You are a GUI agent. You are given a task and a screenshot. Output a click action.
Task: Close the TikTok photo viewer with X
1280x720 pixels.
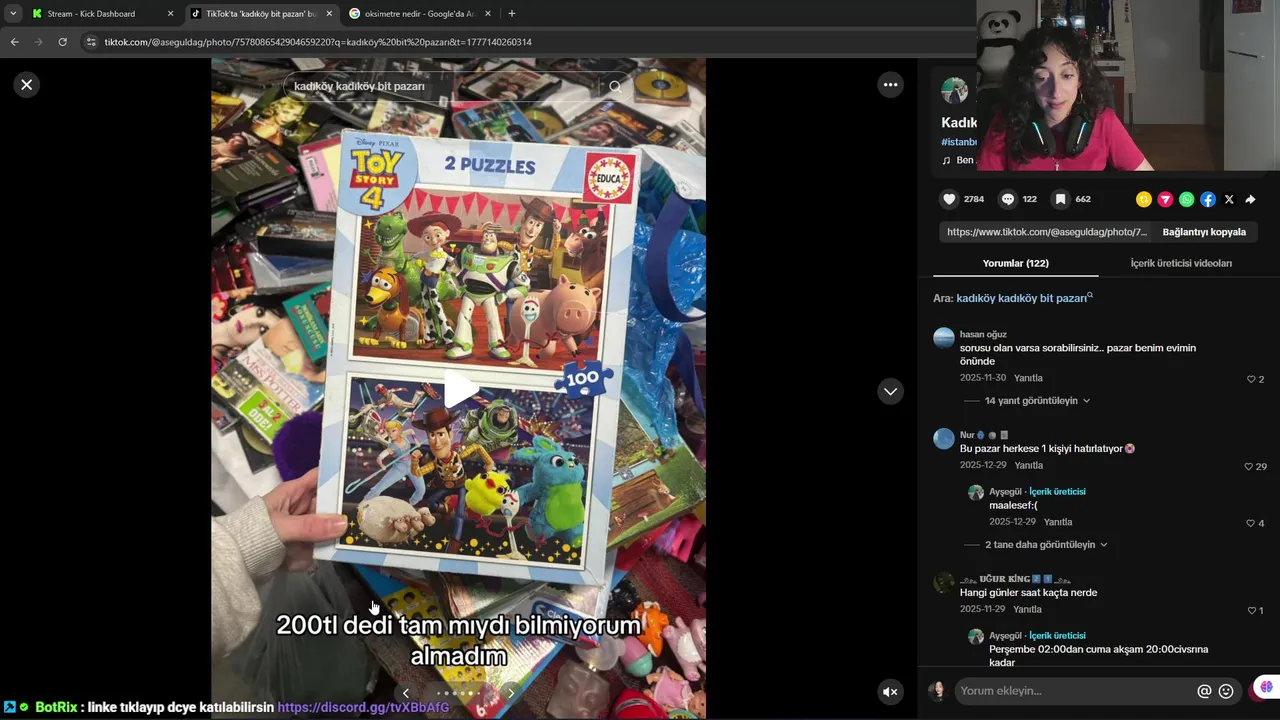(x=27, y=85)
